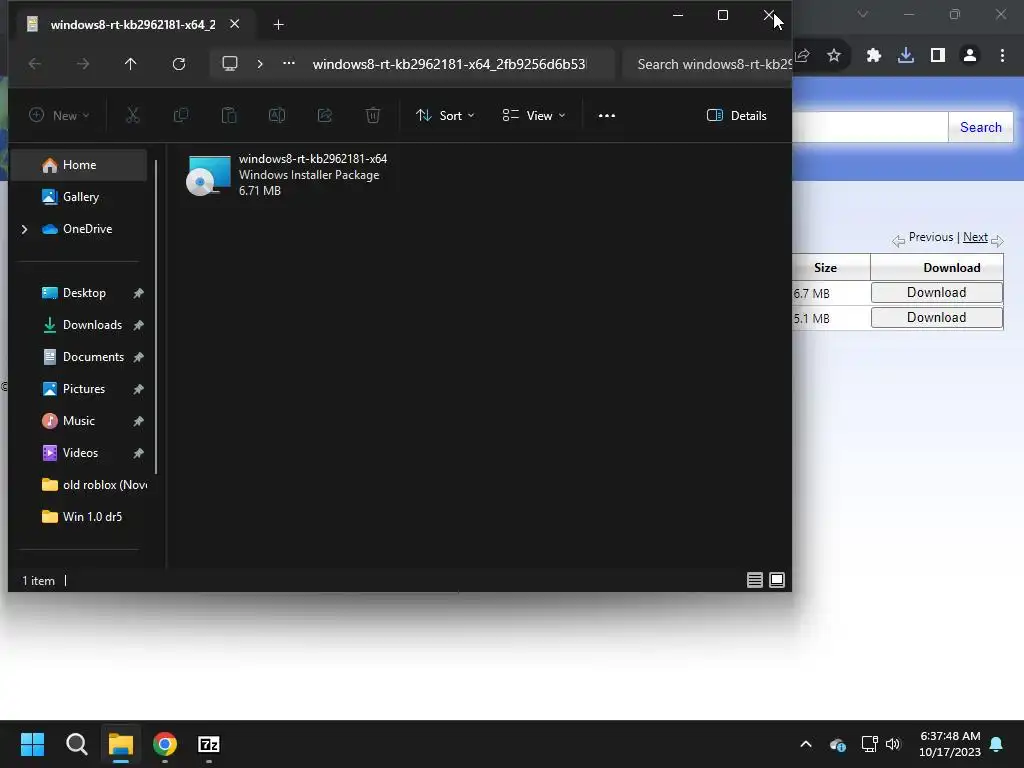Viewport: 1024px width, 768px height.
Task: Click Download button for 5.1 MB row
Action: 936,317
